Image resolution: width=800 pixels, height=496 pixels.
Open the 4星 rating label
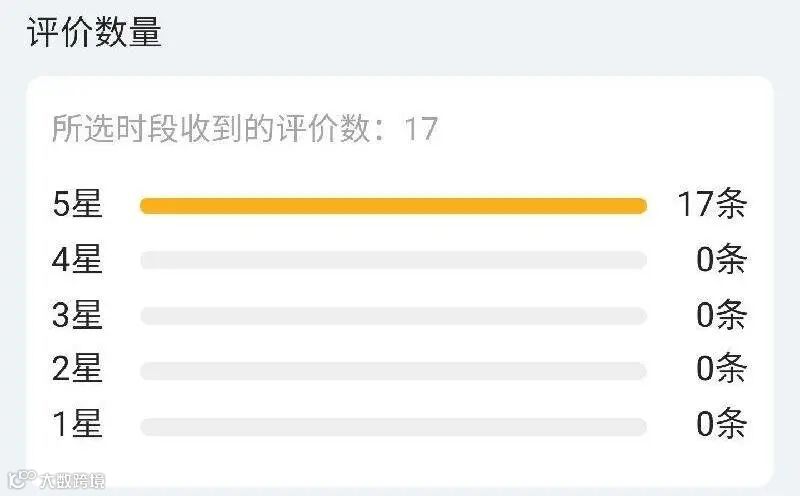pyautogui.click(x=77, y=259)
